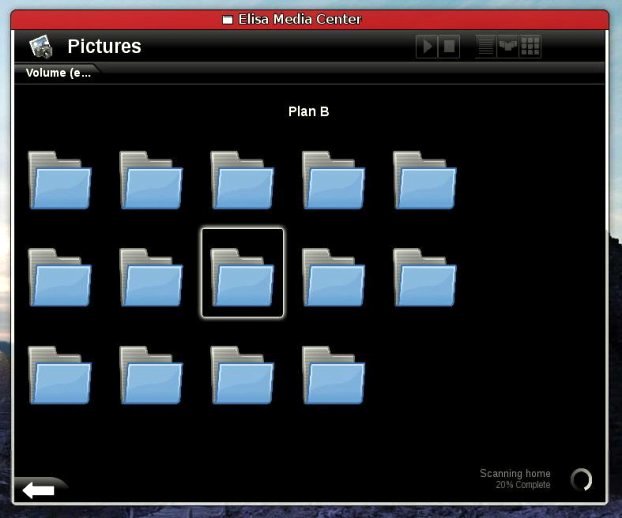Image resolution: width=622 pixels, height=518 pixels.
Task: Click window icon beside 'Elisa Media Center' title
Action: [227, 19]
